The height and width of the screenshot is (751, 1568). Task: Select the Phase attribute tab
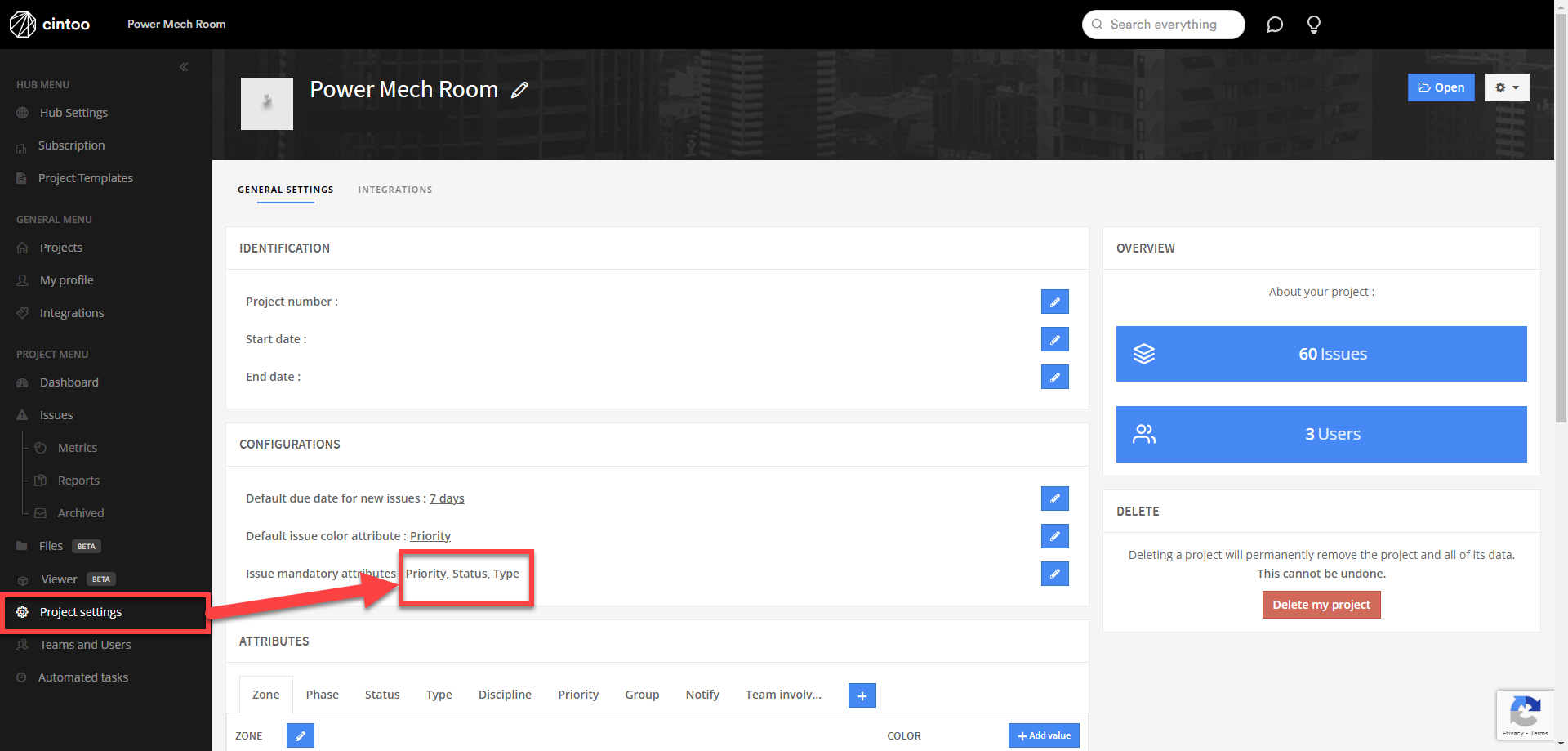(322, 695)
